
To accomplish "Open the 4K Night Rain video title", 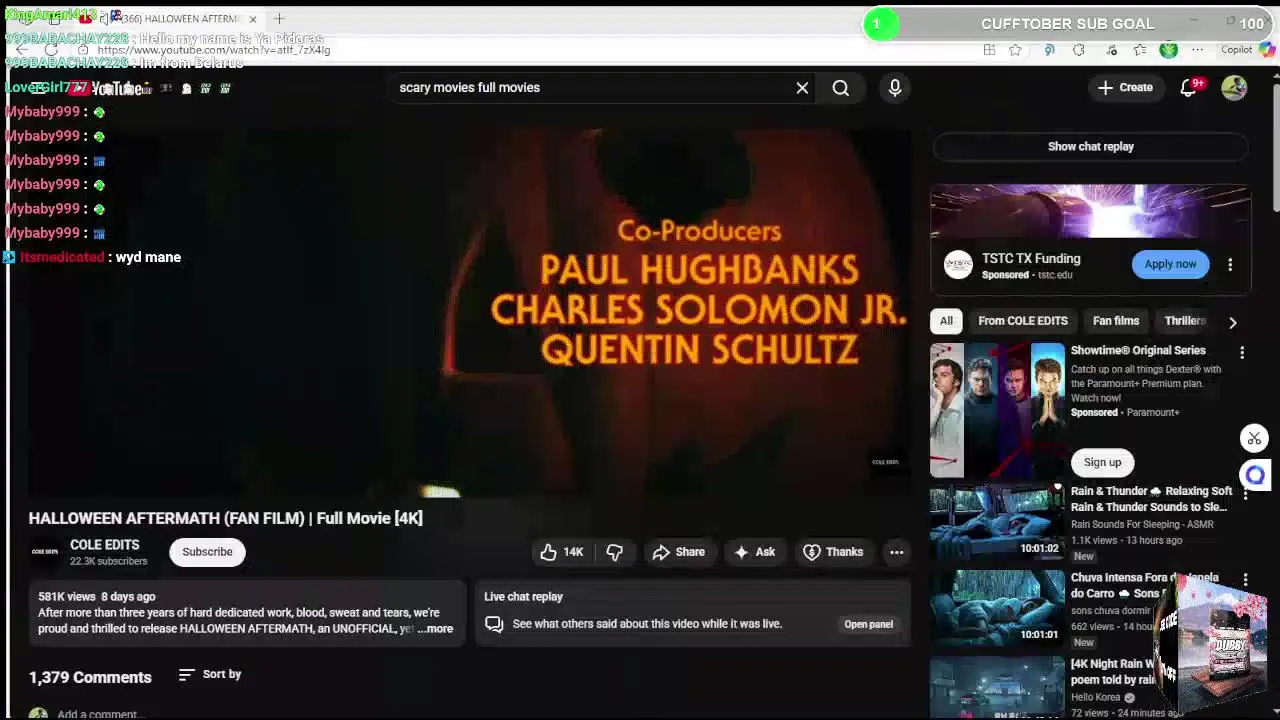I will click(1113, 672).
